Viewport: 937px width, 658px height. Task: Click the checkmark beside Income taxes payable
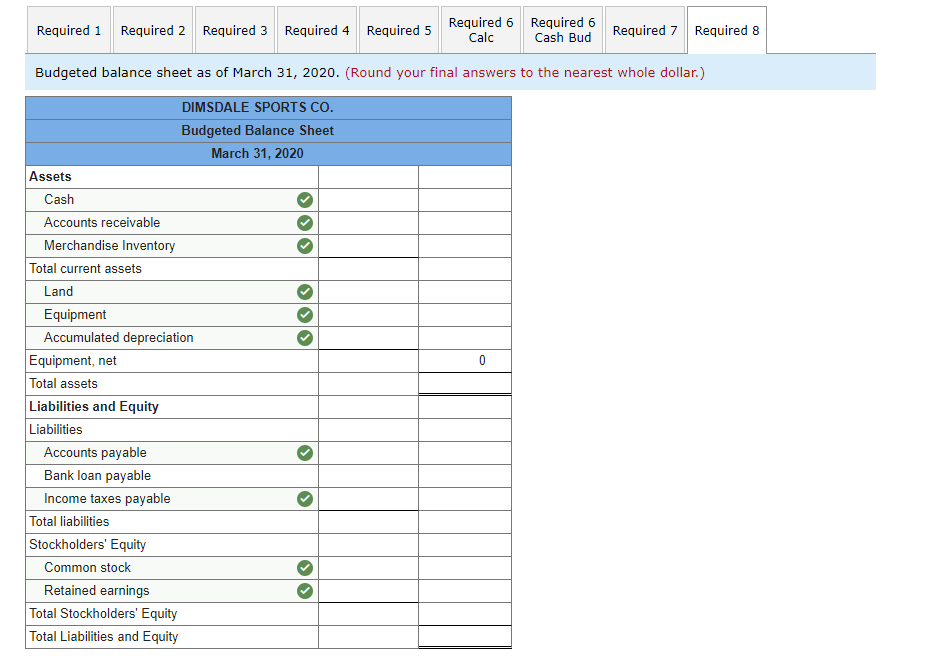pos(305,498)
